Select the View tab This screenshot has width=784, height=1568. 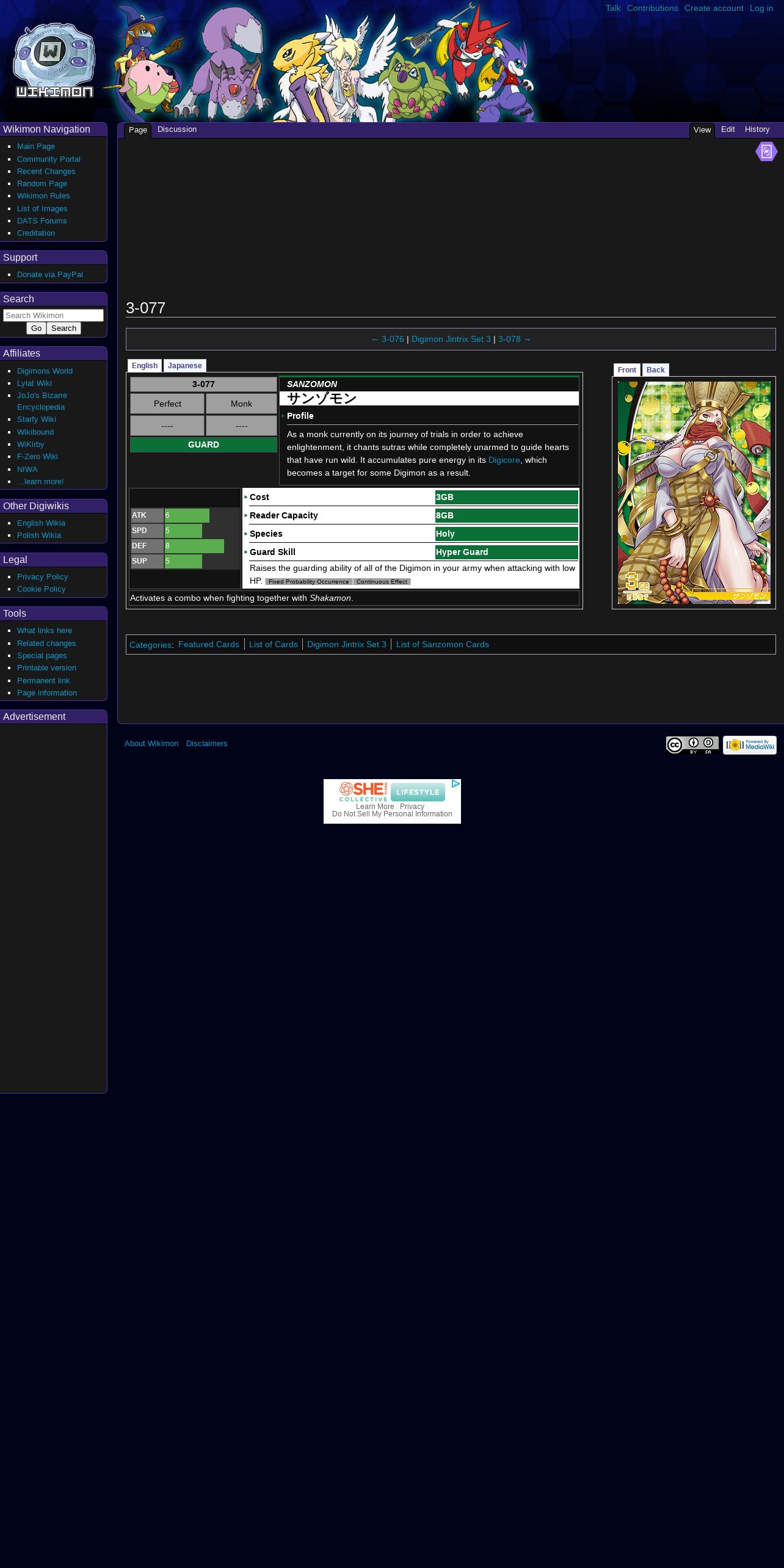(x=702, y=130)
